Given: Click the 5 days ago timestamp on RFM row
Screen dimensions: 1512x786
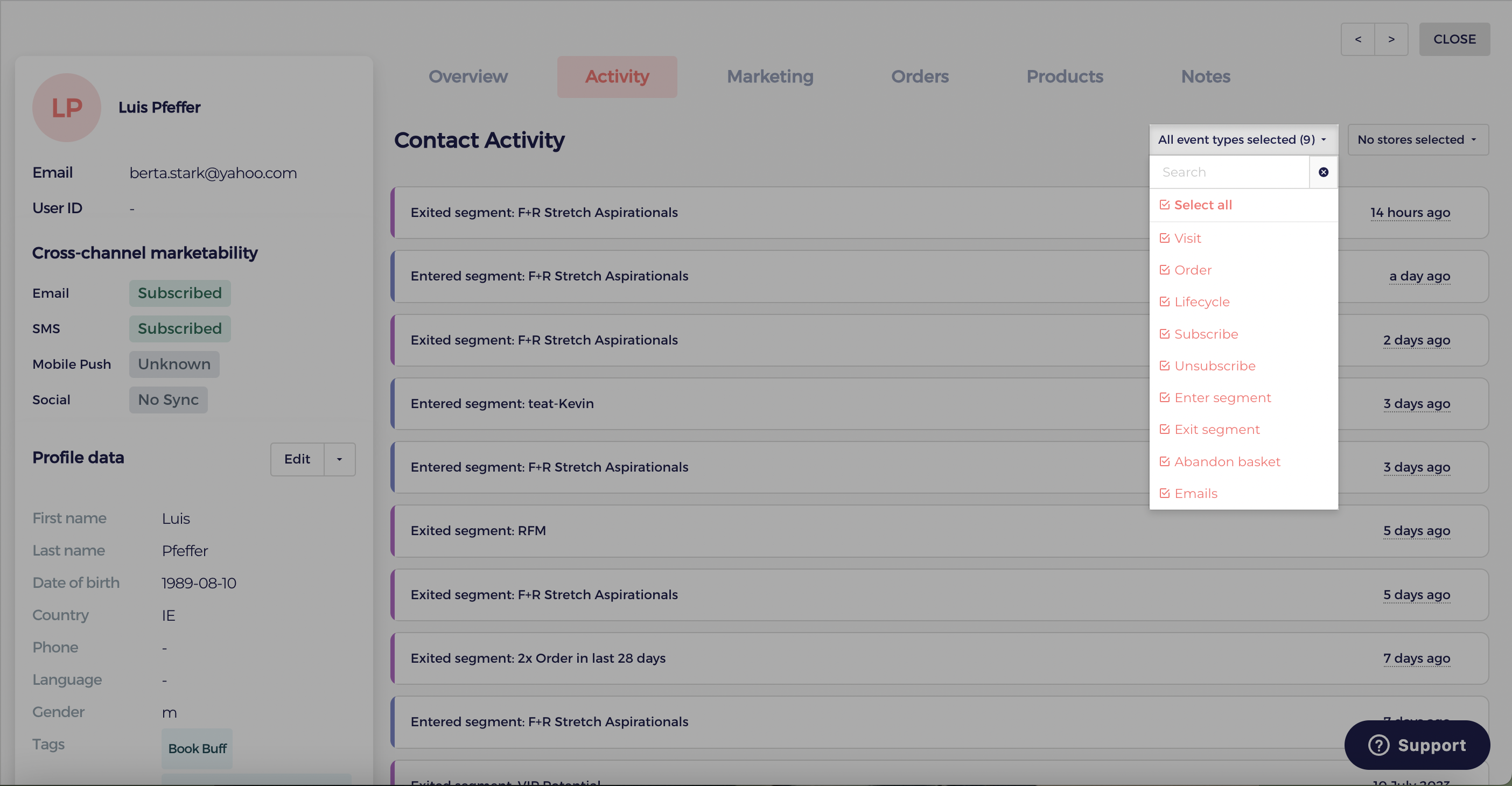Looking at the screenshot, I should point(1416,531).
